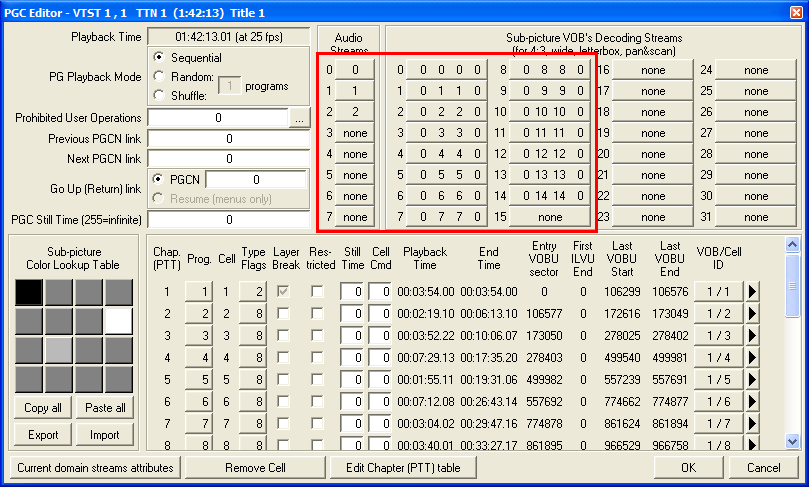Click the Export button for color table

point(43,435)
